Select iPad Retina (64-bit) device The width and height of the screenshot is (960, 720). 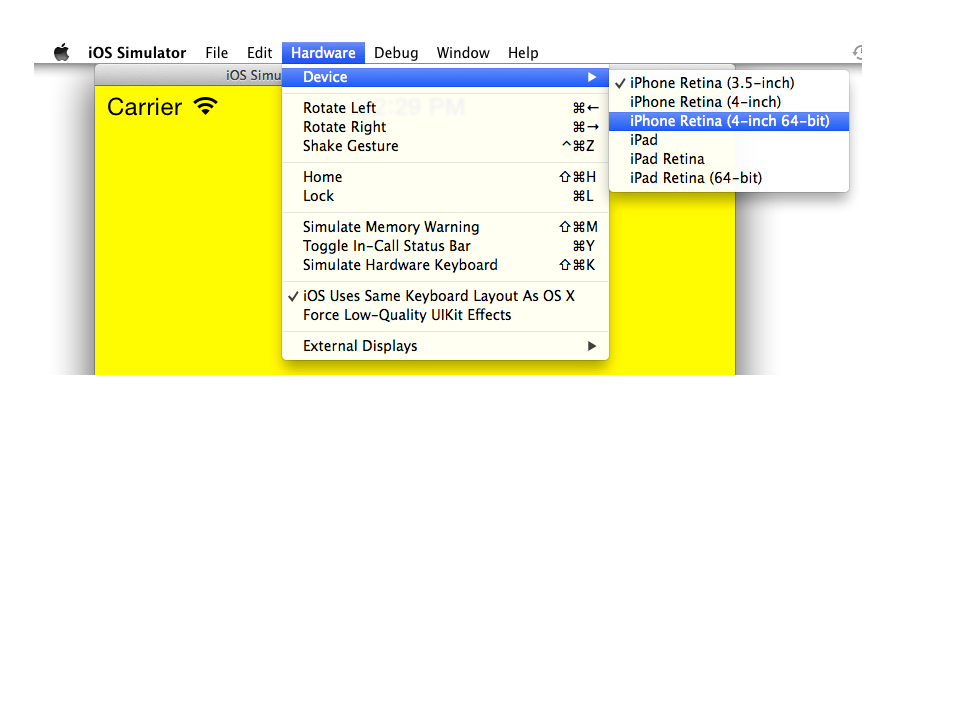695,178
